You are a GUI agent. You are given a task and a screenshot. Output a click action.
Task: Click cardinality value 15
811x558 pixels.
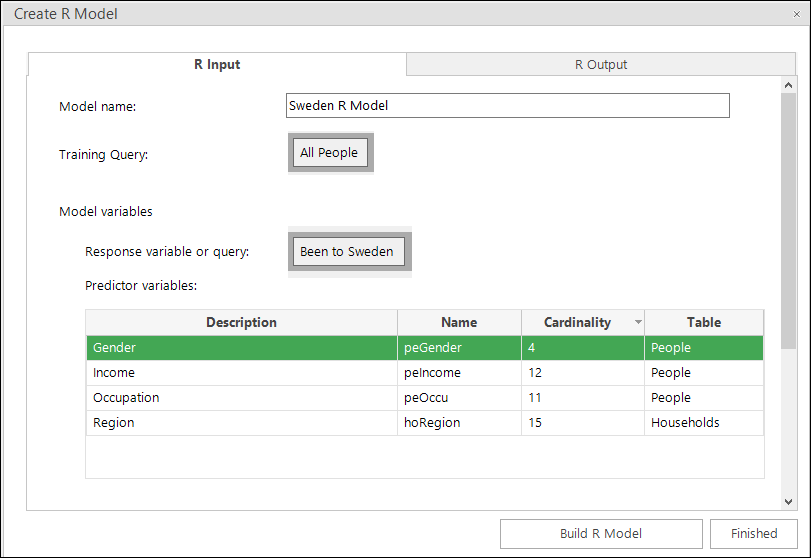coord(583,423)
